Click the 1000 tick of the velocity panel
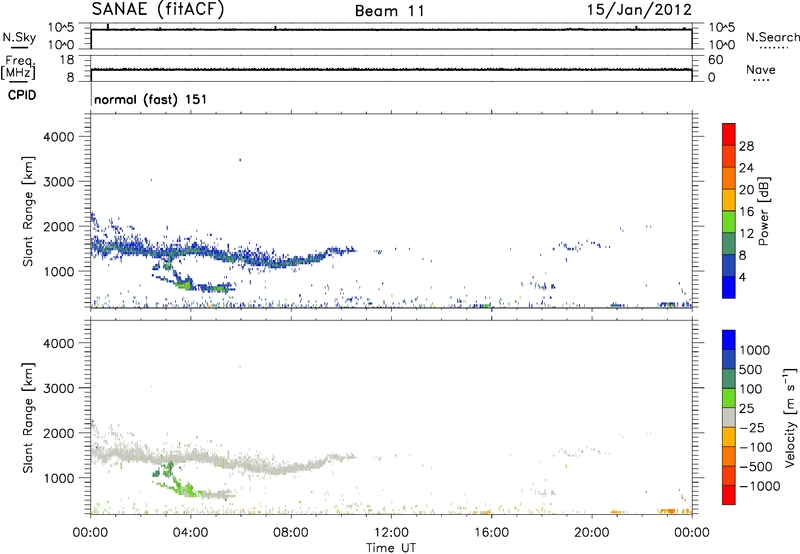The height and width of the screenshot is (554, 800). tap(58, 478)
